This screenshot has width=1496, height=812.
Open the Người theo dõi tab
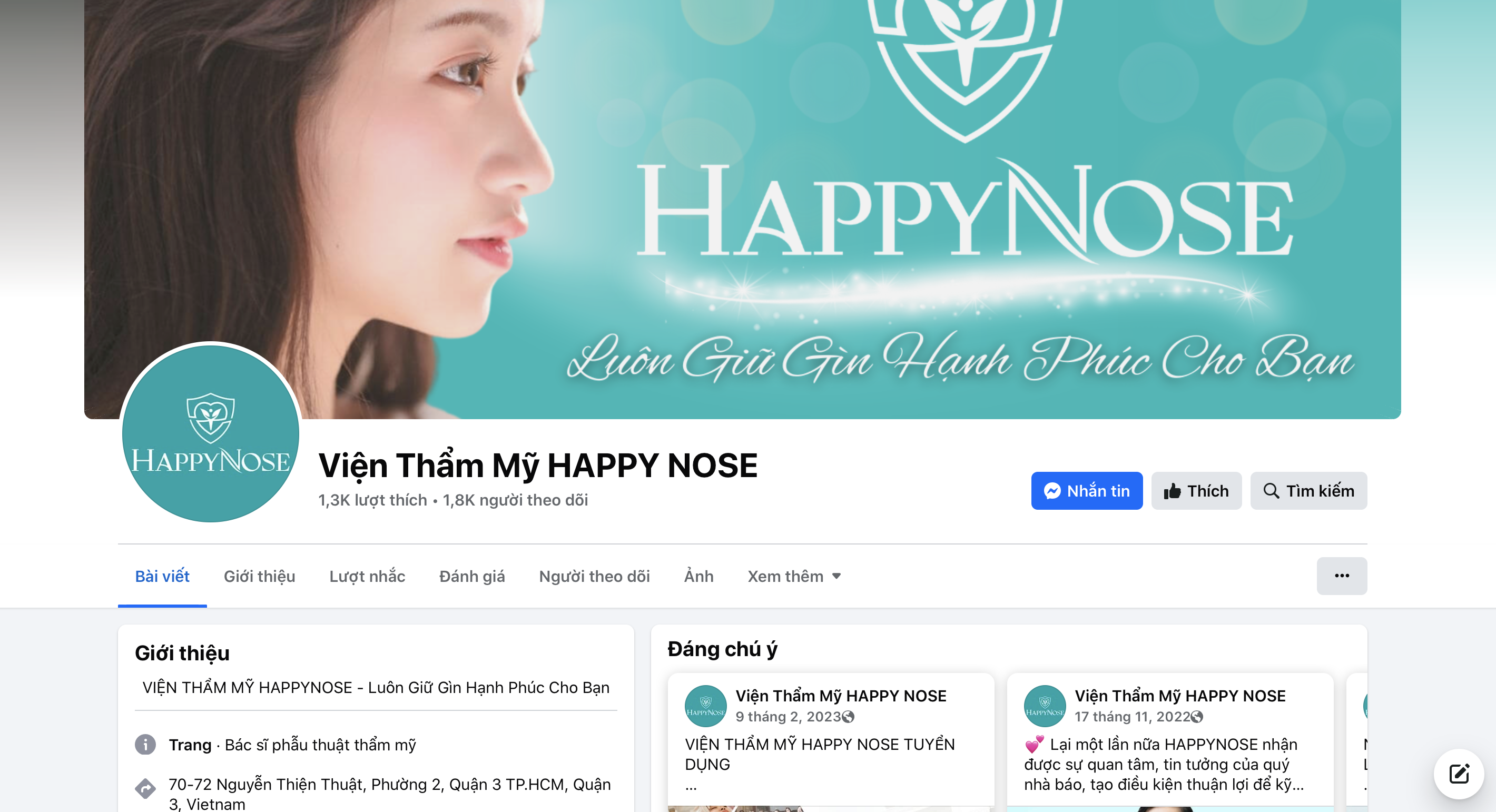click(x=594, y=577)
